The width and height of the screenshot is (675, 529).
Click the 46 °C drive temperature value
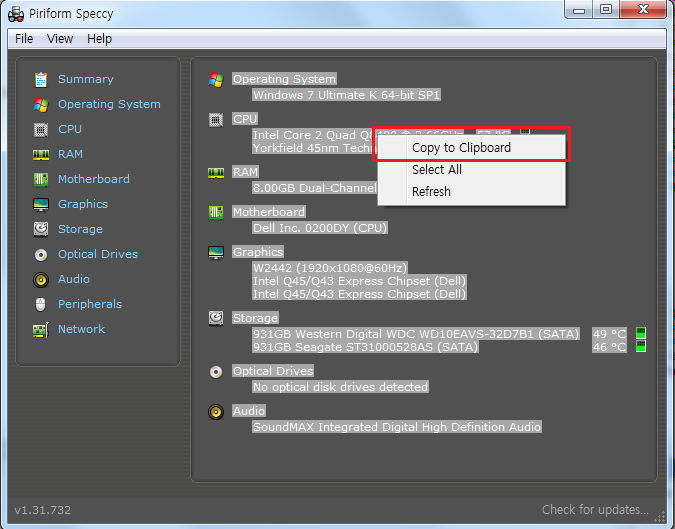pyautogui.click(x=609, y=346)
